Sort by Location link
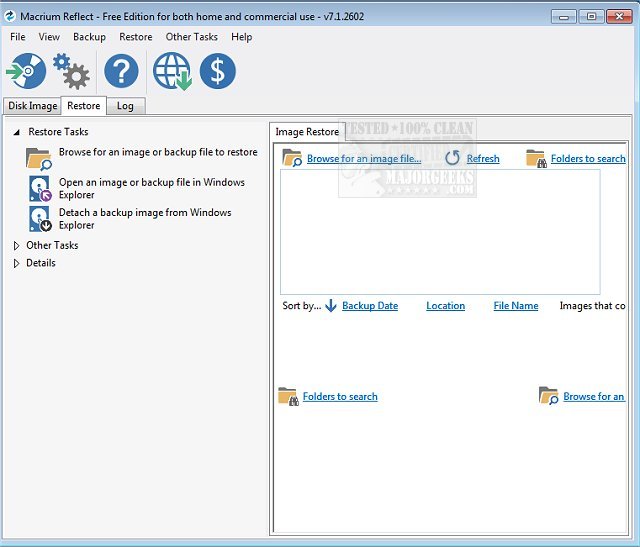The width and height of the screenshot is (640, 547). [x=445, y=306]
